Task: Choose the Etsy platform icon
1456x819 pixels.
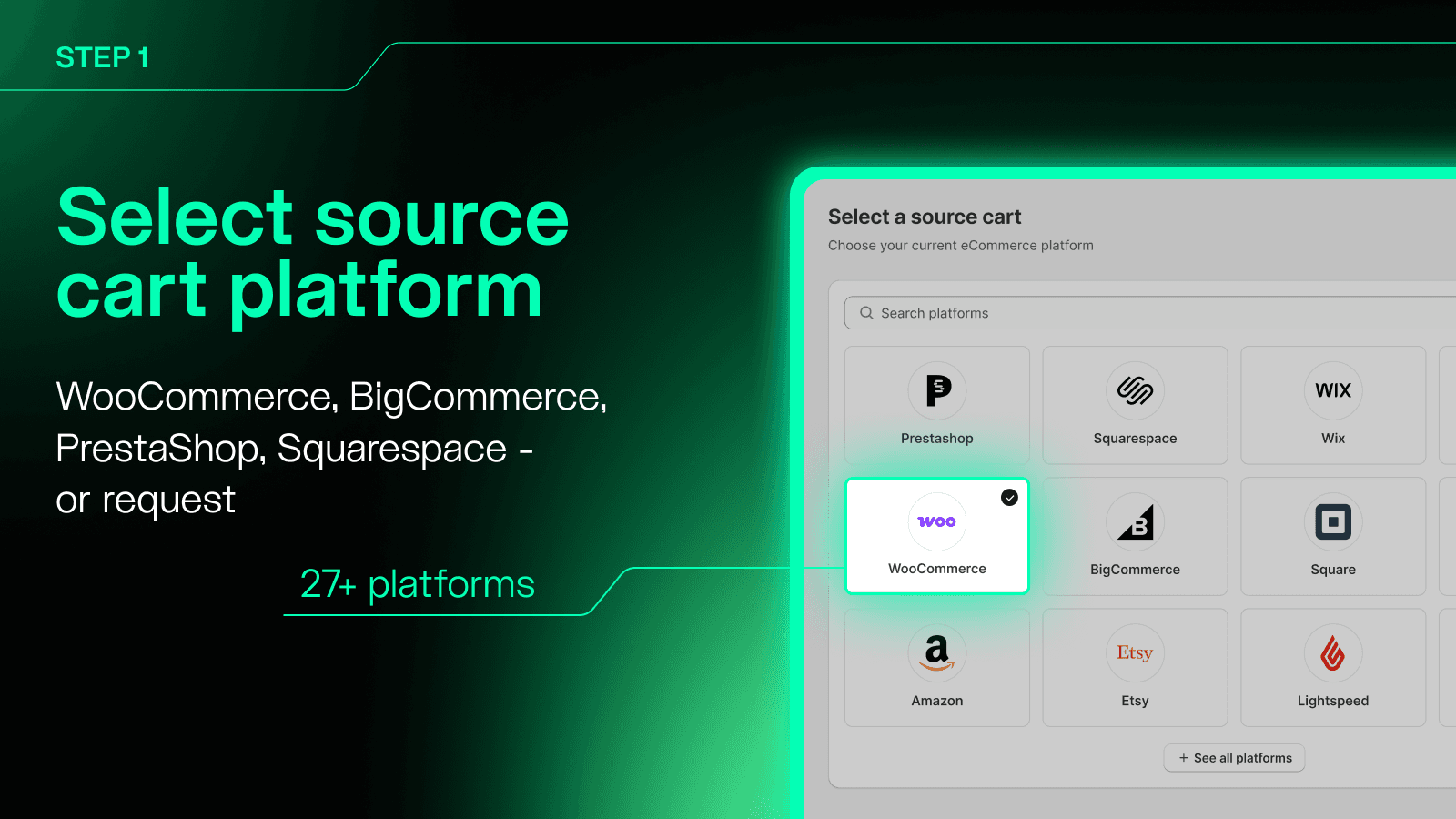Action: coord(1135,652)
